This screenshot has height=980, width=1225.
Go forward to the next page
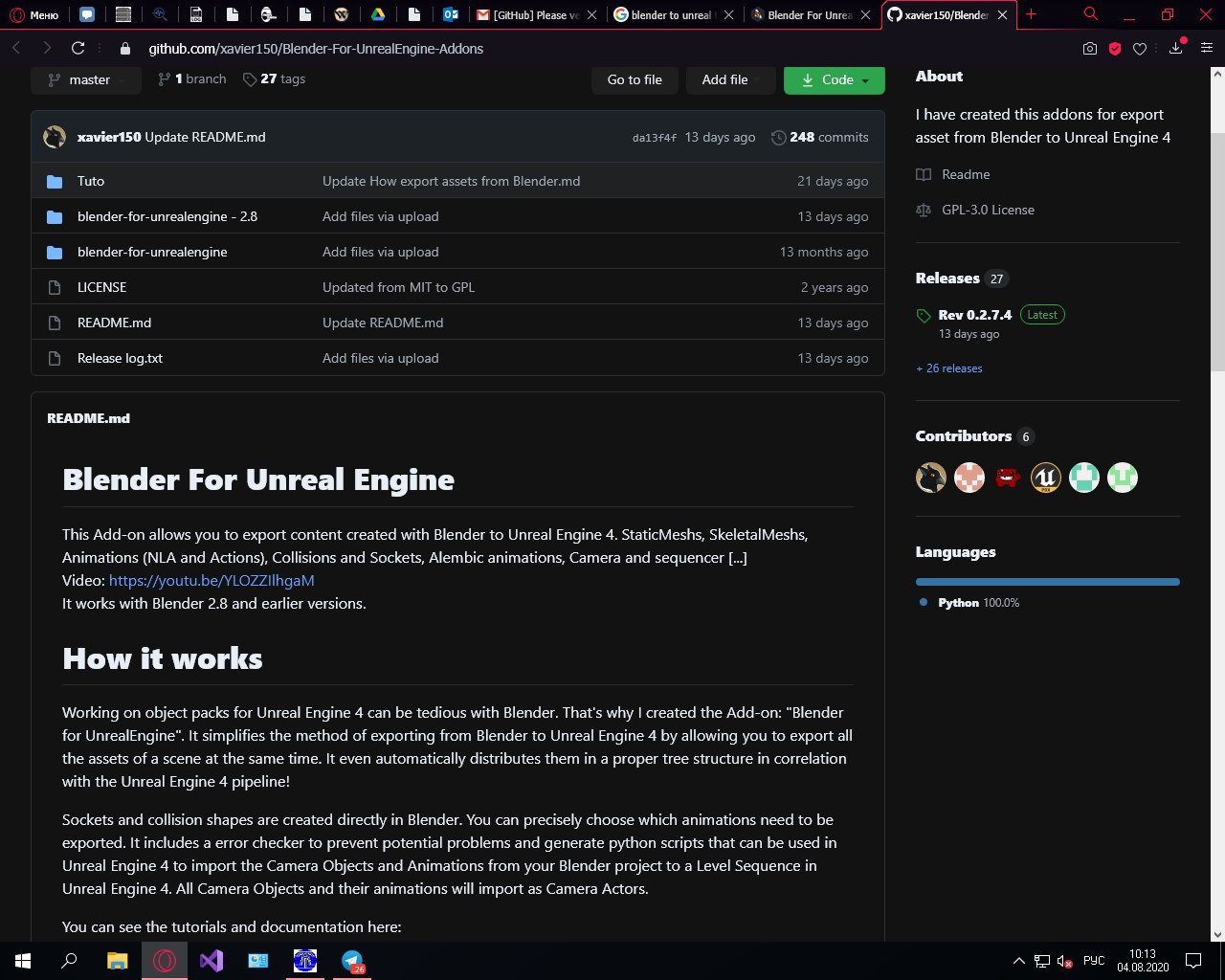[x=46, y=48]
